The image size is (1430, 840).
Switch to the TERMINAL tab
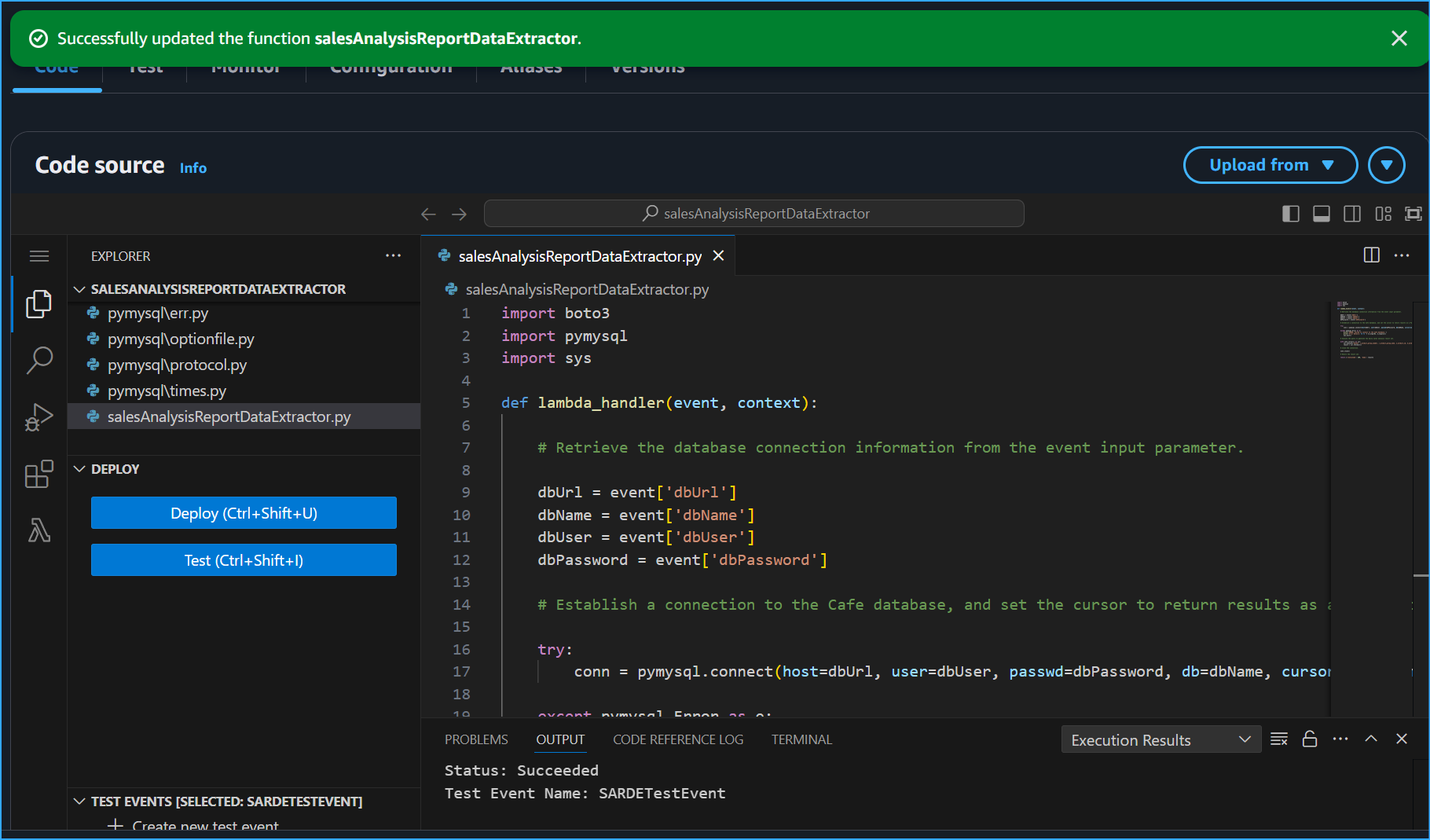[801, 739]
